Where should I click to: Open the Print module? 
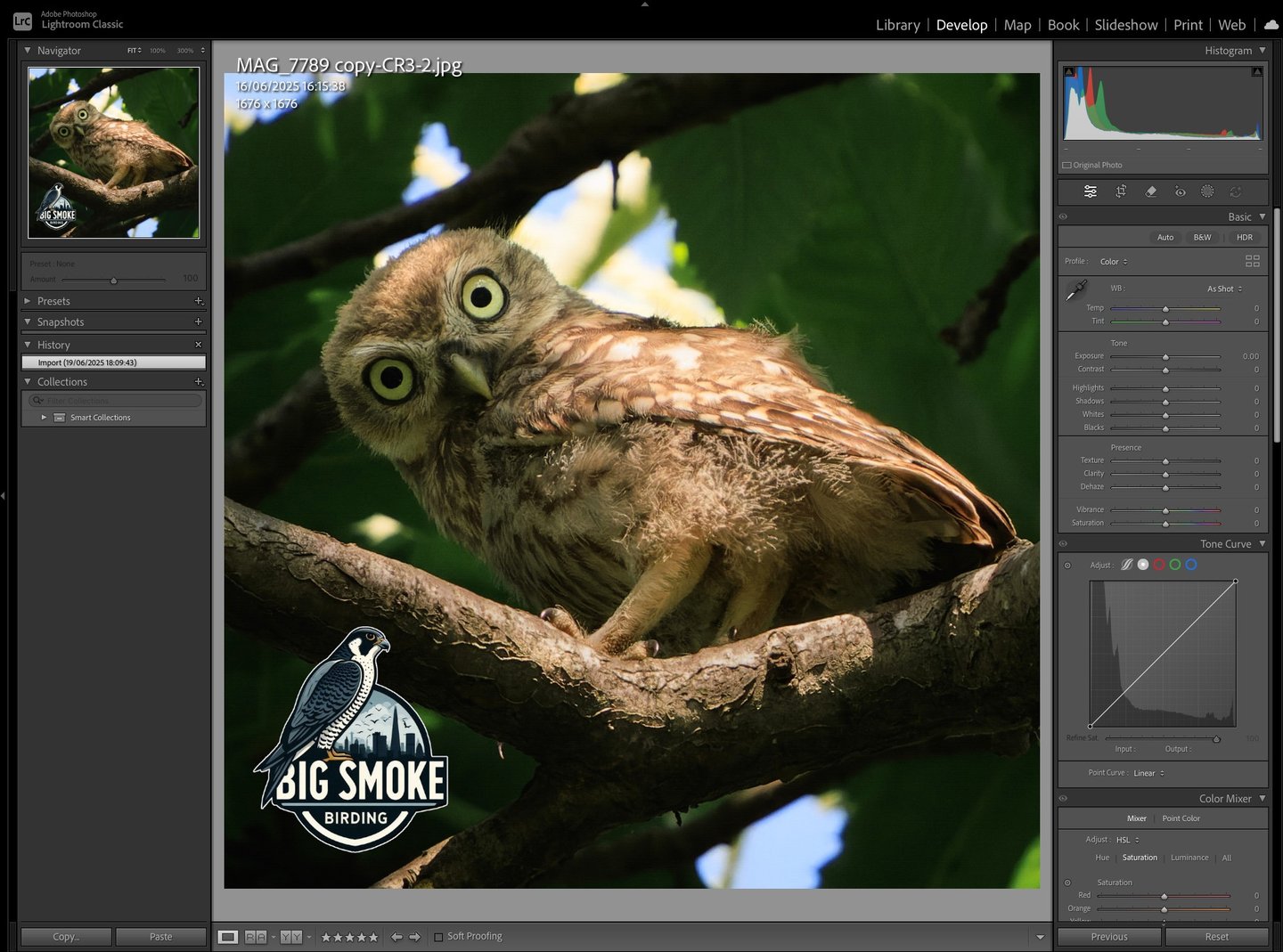1188,25
